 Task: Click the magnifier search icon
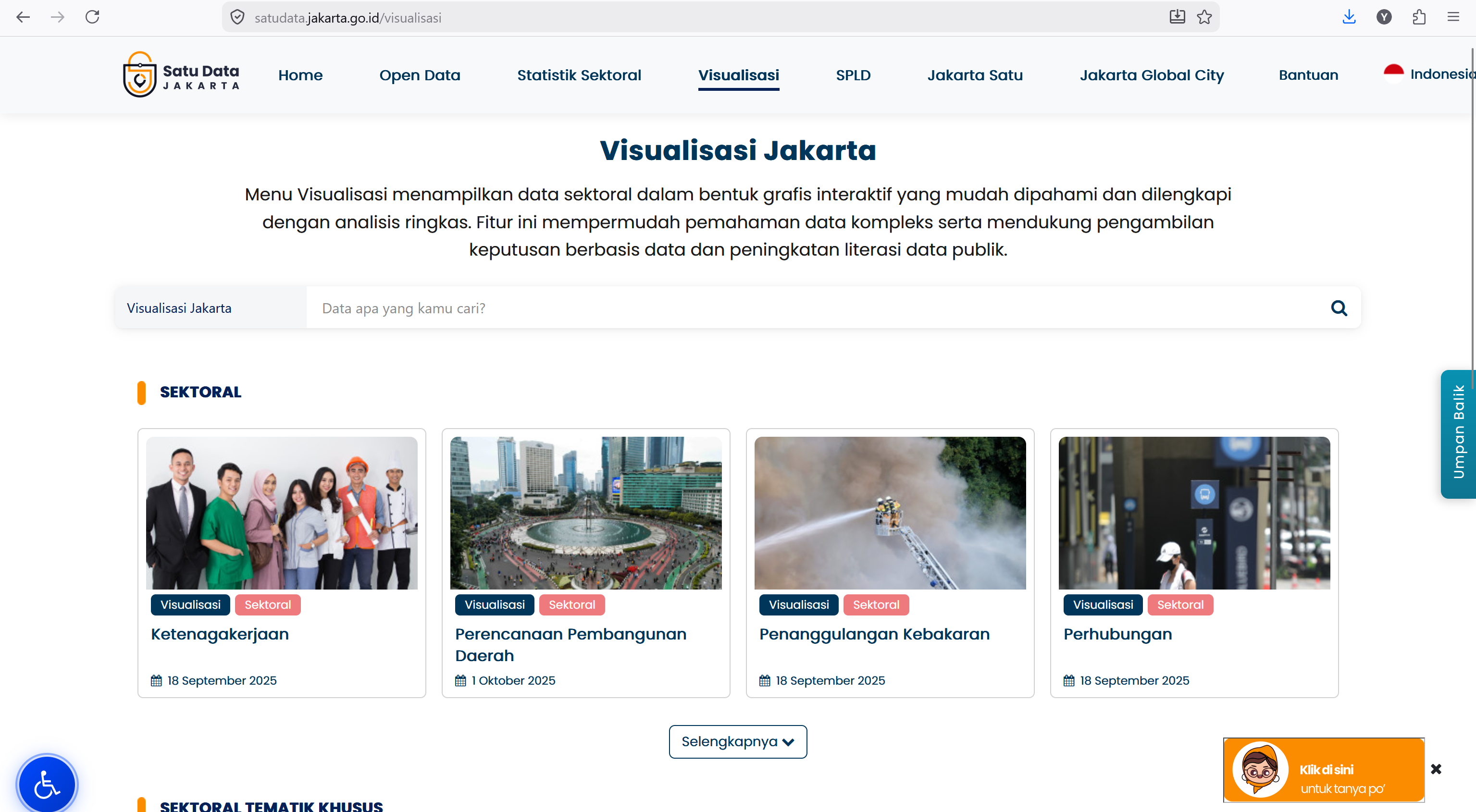click(x=1339, y=308)
